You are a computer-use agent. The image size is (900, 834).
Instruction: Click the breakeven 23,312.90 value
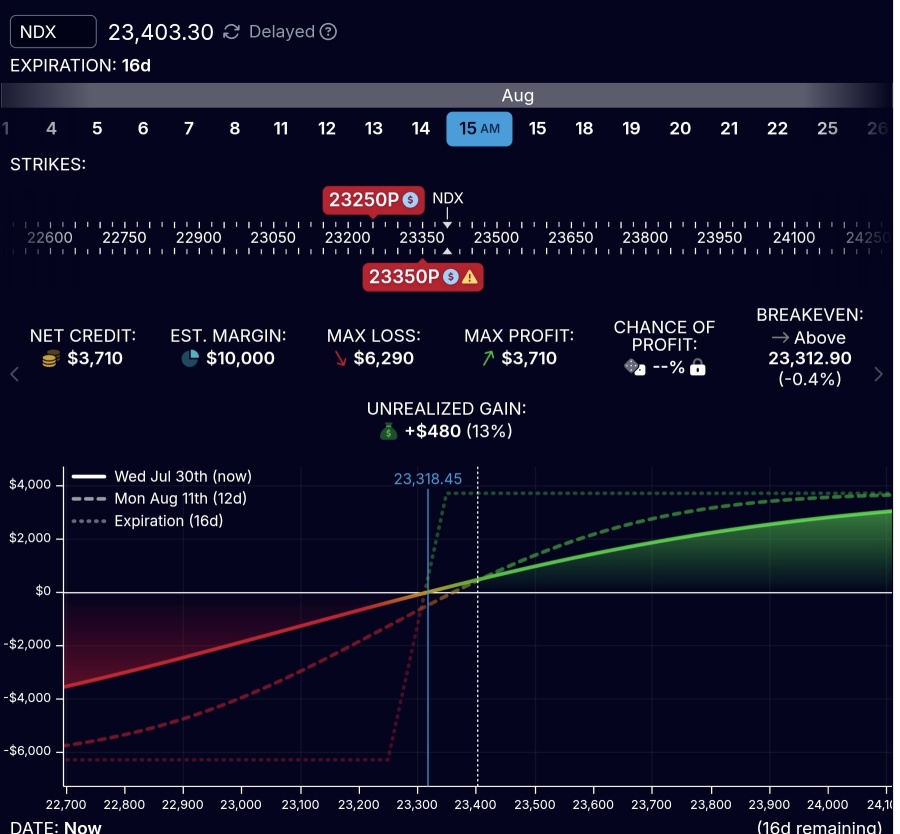(809, 358)
